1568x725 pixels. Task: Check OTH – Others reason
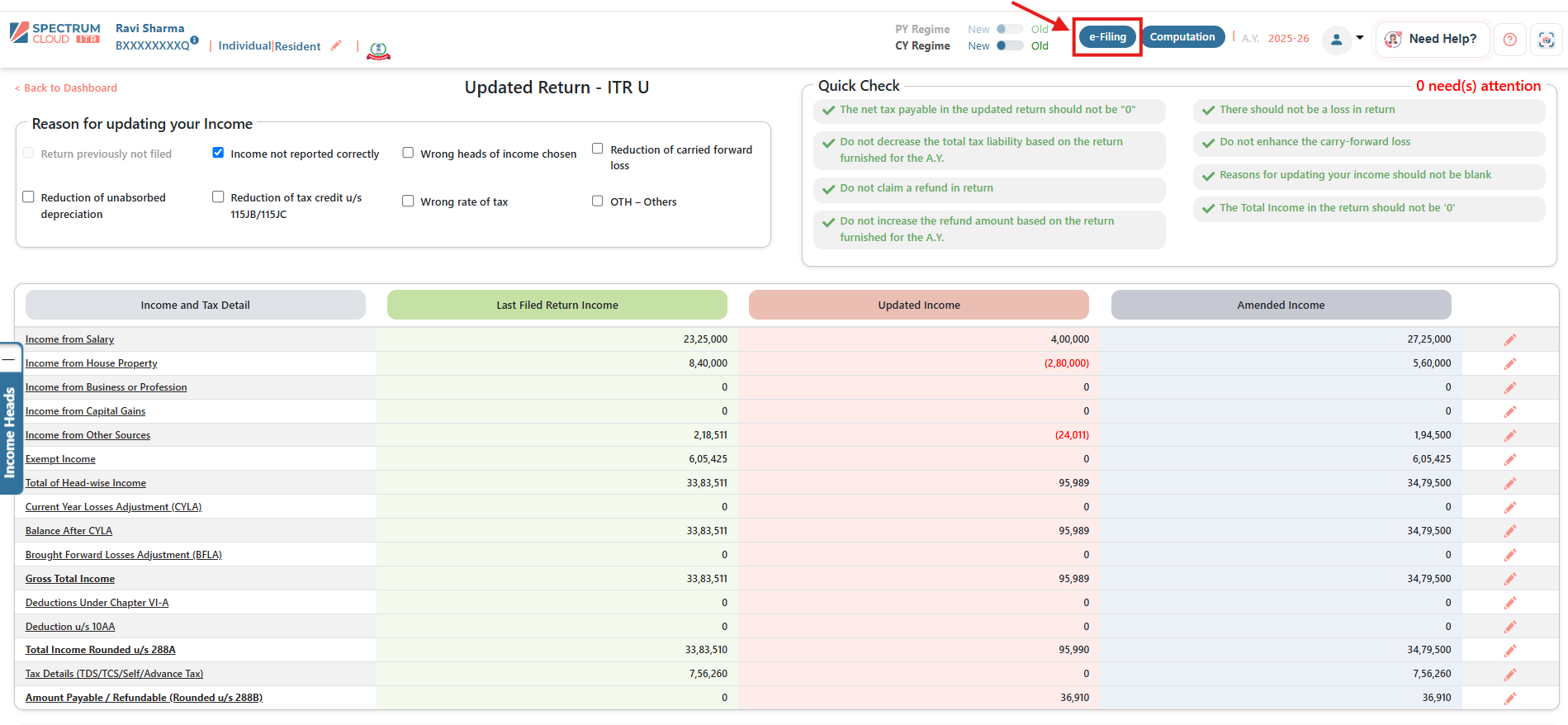click(x=598, y=201)
